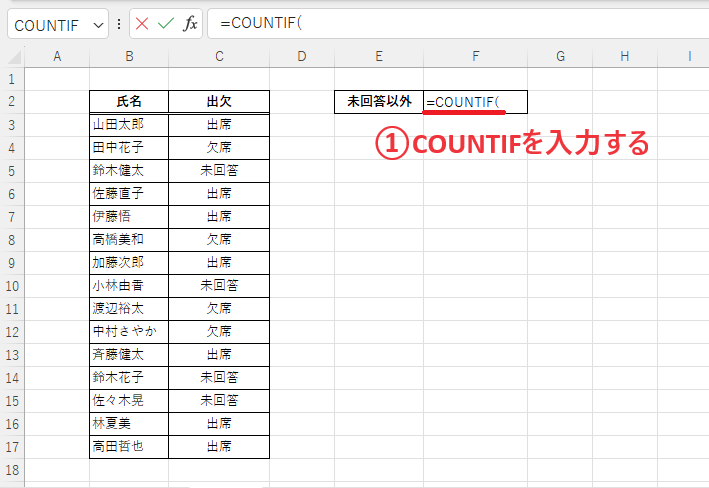
Task: Select the name cell 佐々木晃
Action: coord(129,401)
